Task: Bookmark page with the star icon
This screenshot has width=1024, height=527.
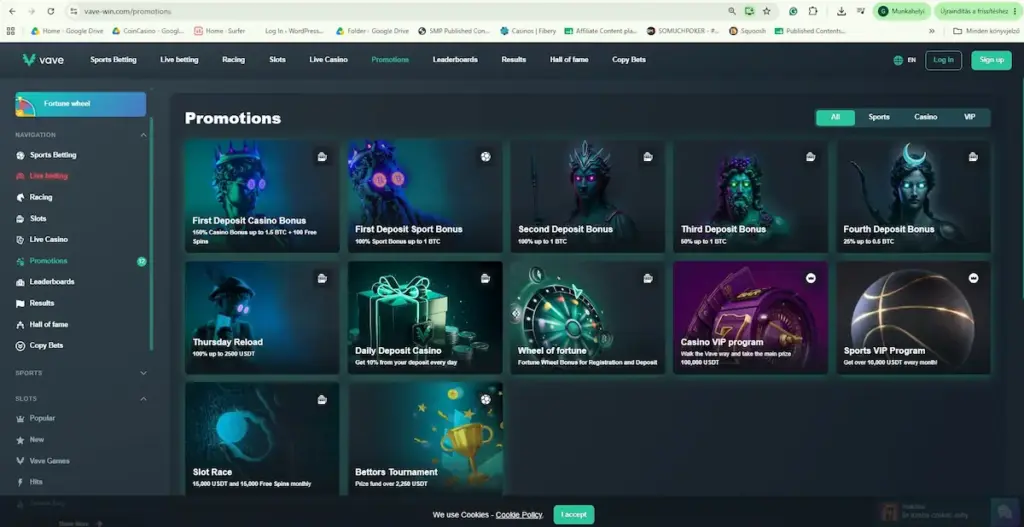Action: click(x=767, y=11)
